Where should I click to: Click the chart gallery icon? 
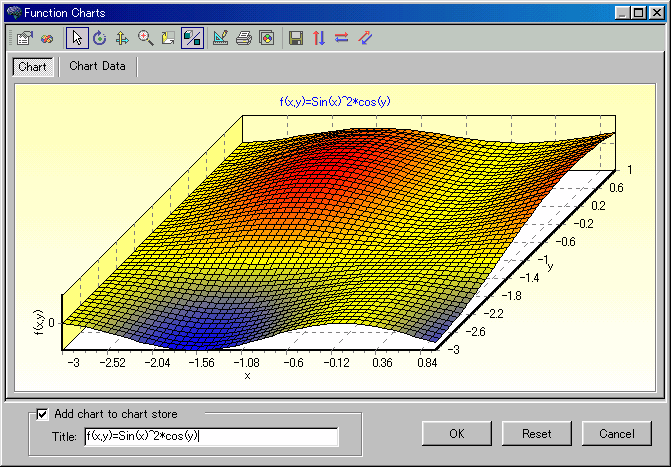pyautogui.click(x=47, y=39)
